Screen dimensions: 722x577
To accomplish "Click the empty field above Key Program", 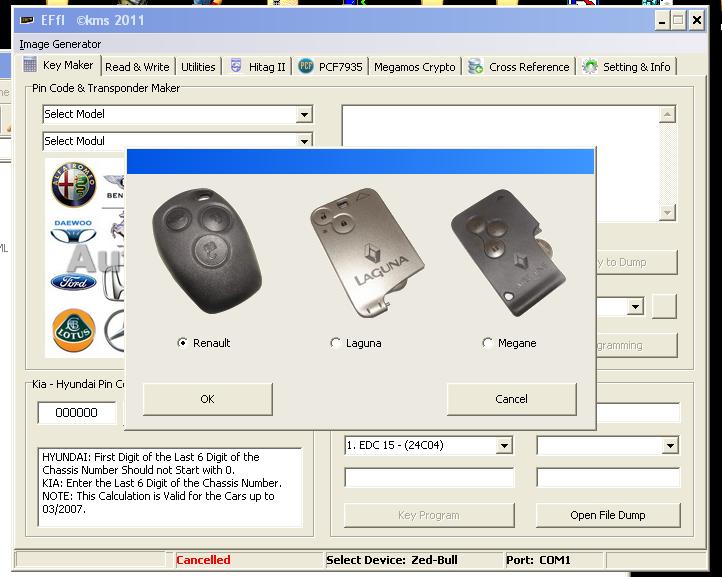I will click(429, 478).
